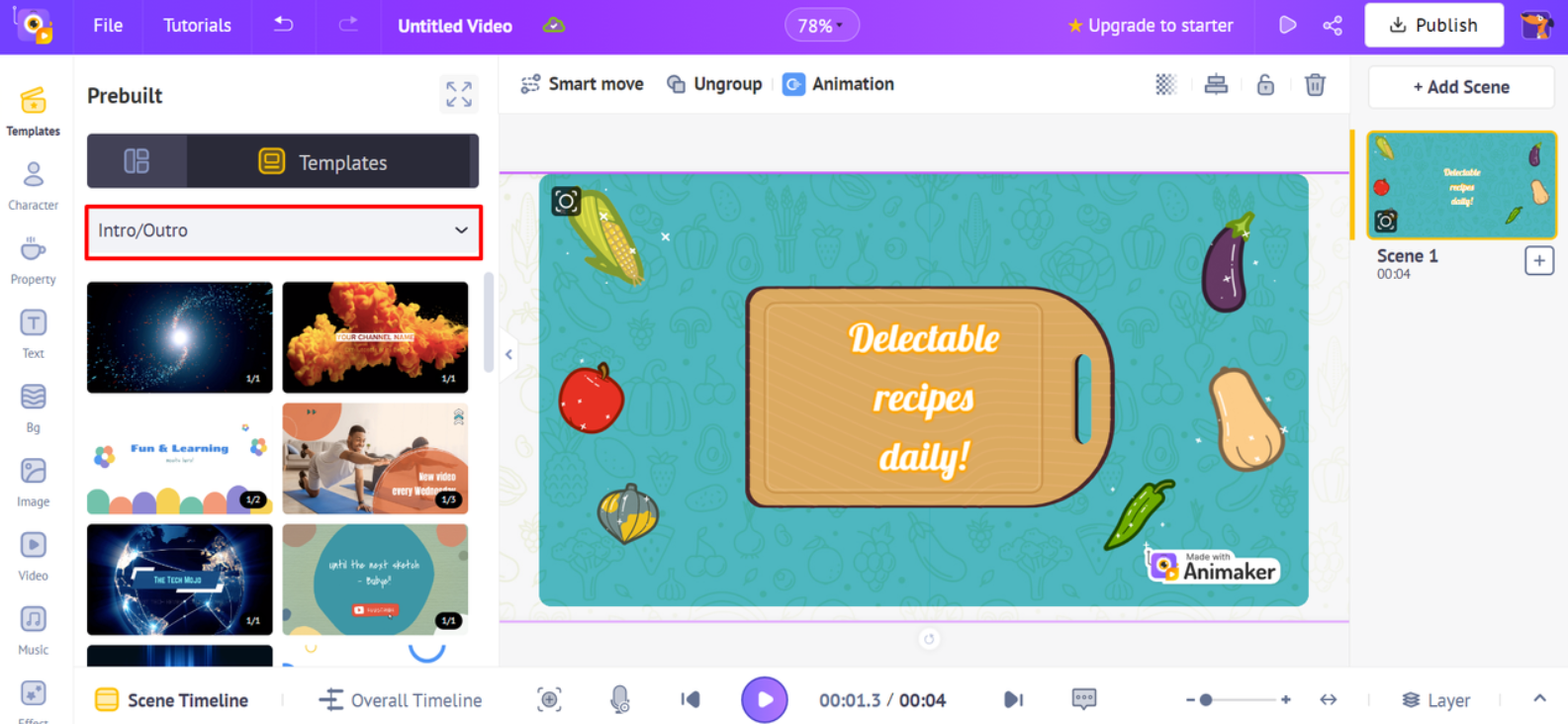Open the Intro/Outro category dropdown
The image size is (1568, 724).
284,231
